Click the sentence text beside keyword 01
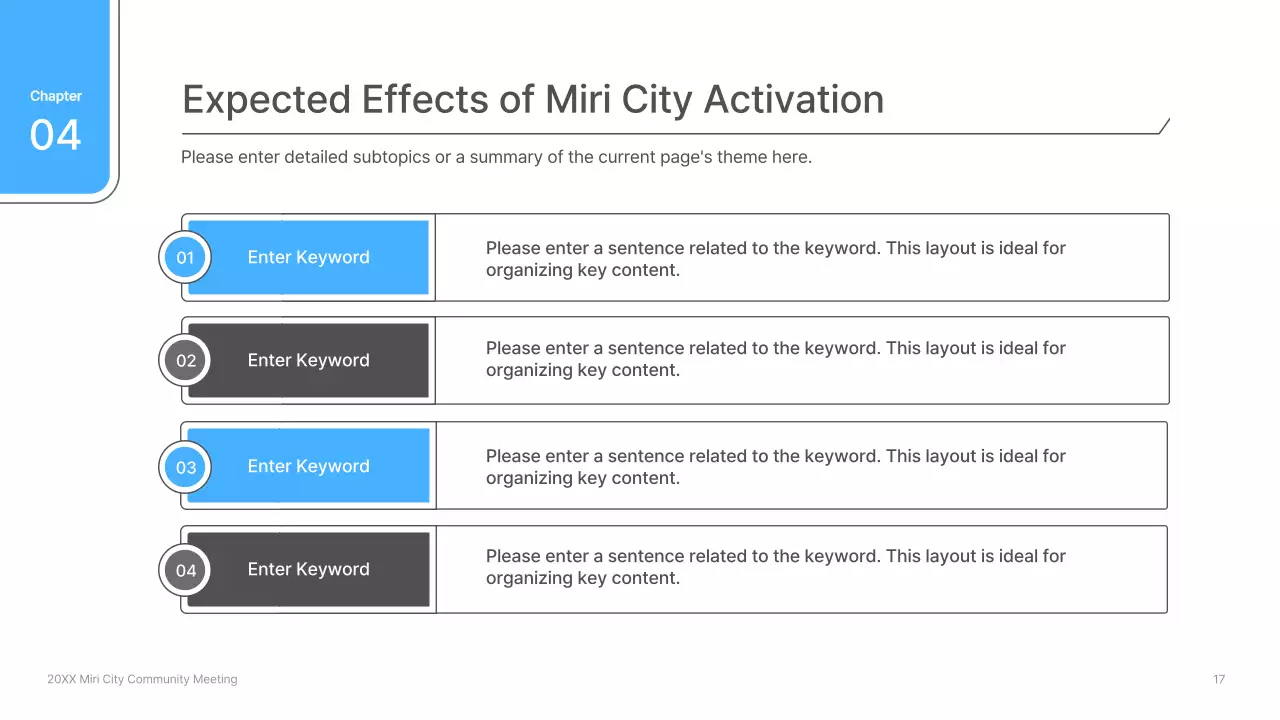This screenshot has height=720, width=1280. (775, 259)
